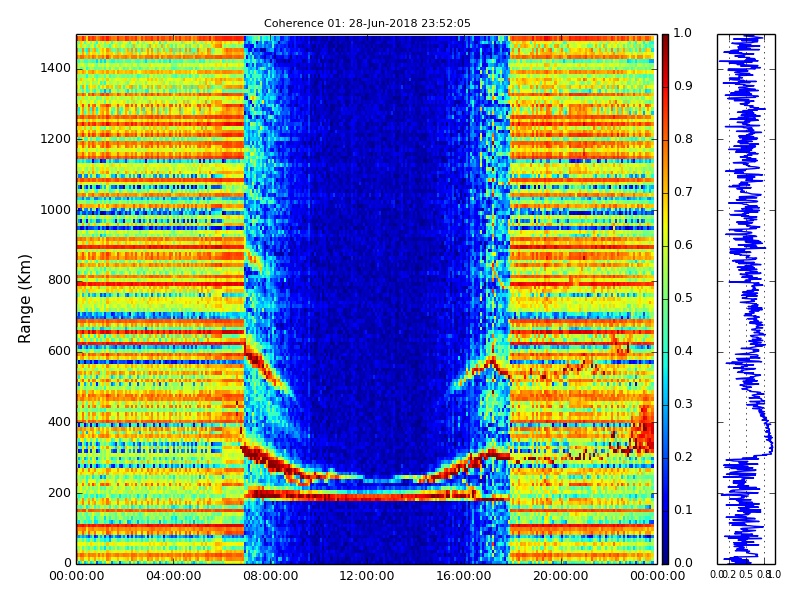Click the 400 range tick label
Screen dimensions: 800x600
click(59, 422)
